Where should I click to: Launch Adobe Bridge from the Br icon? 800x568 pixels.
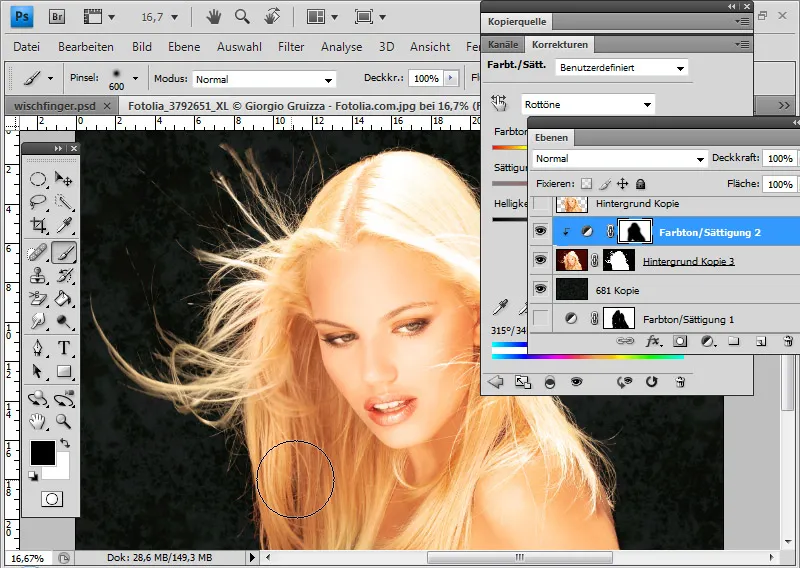point(56,16)
